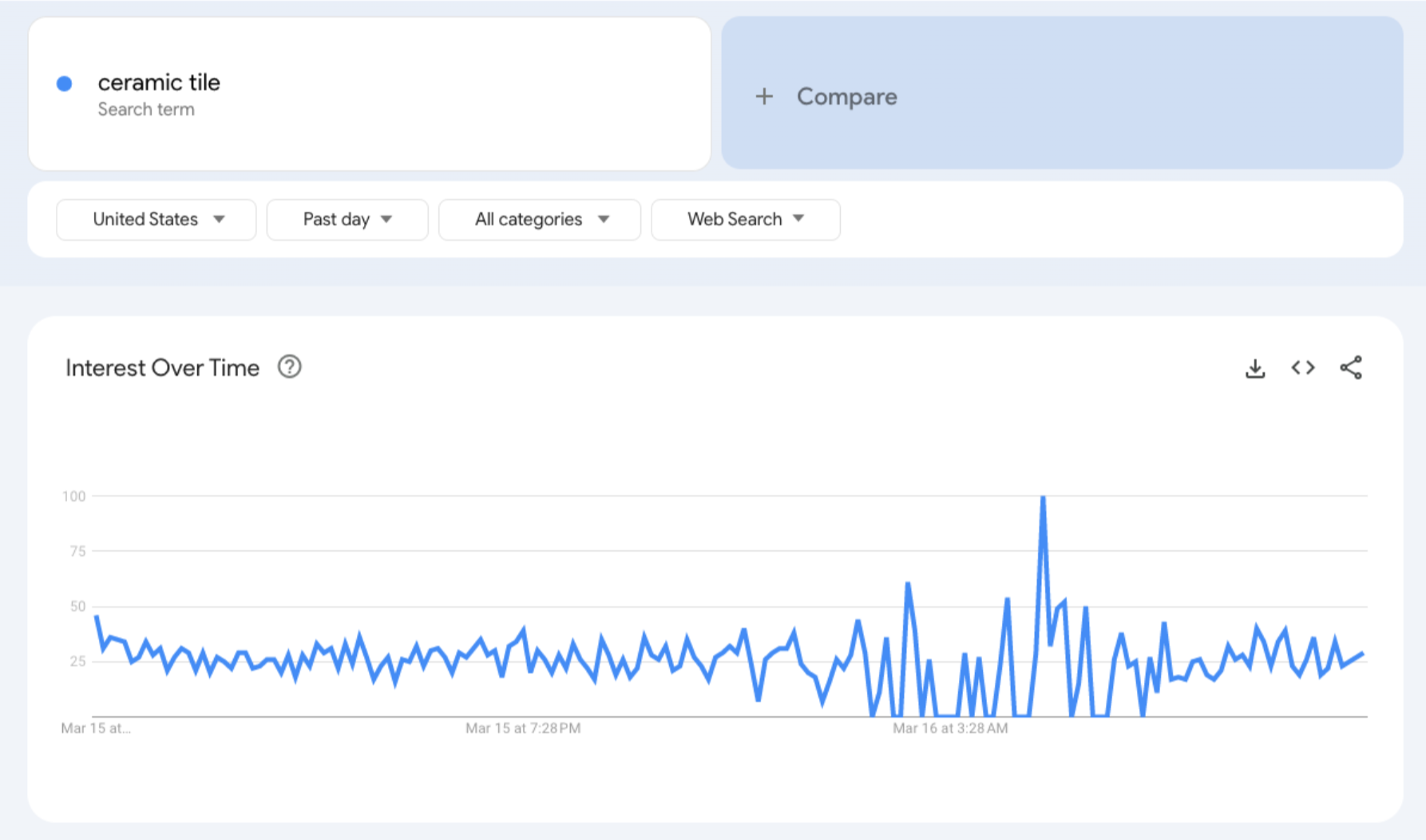Click the blue dot beside ceramic tile
Screen dimensions: 1426x840
(x=65, y=84)
